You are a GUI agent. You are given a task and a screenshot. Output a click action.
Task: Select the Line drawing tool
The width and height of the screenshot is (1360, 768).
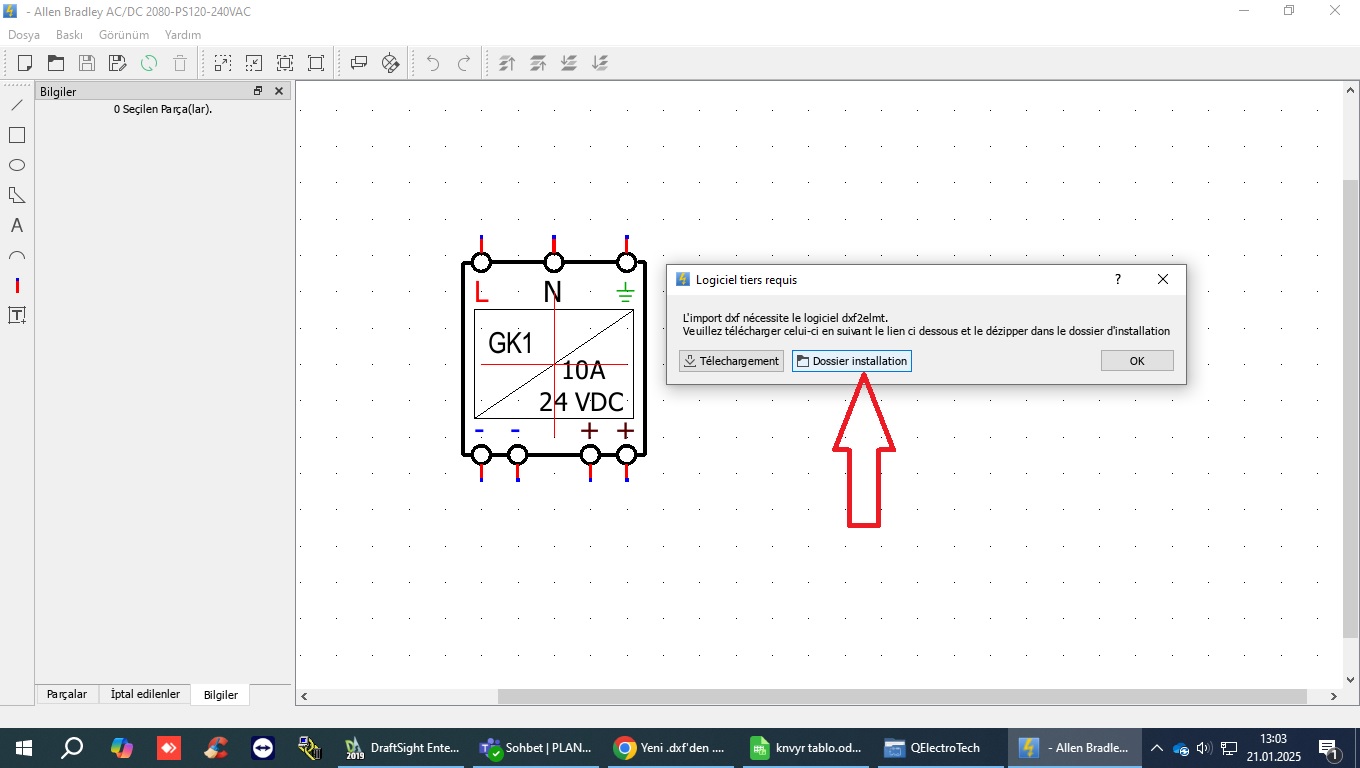click(x=17, y=105)
